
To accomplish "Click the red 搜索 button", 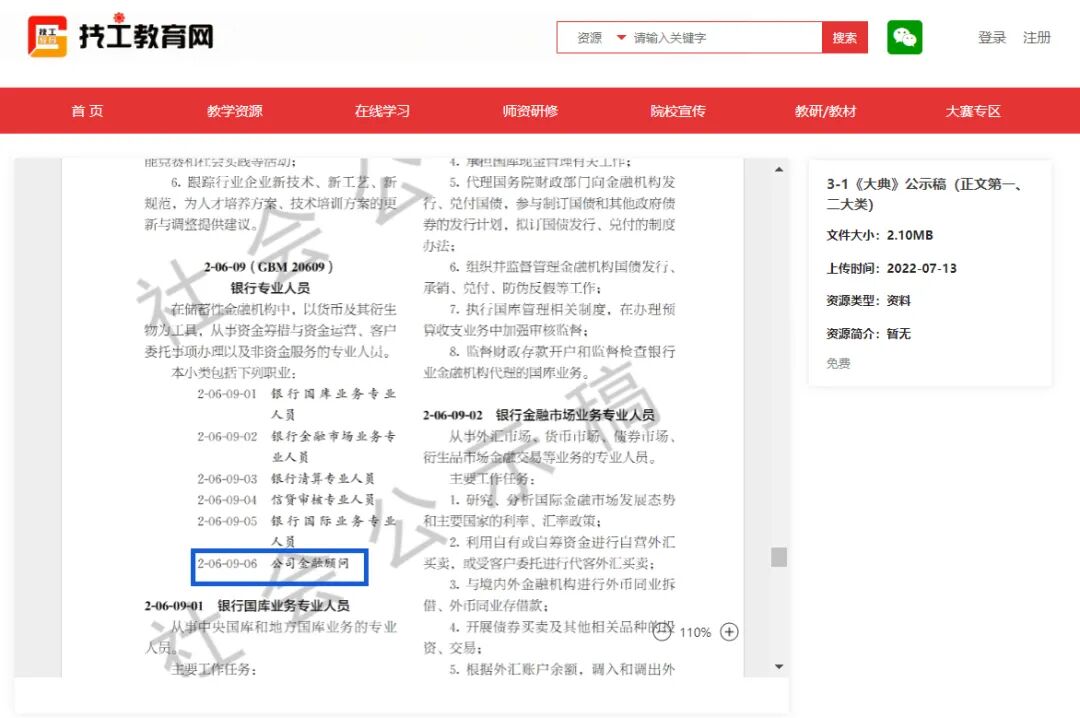I will pos(844,38).
